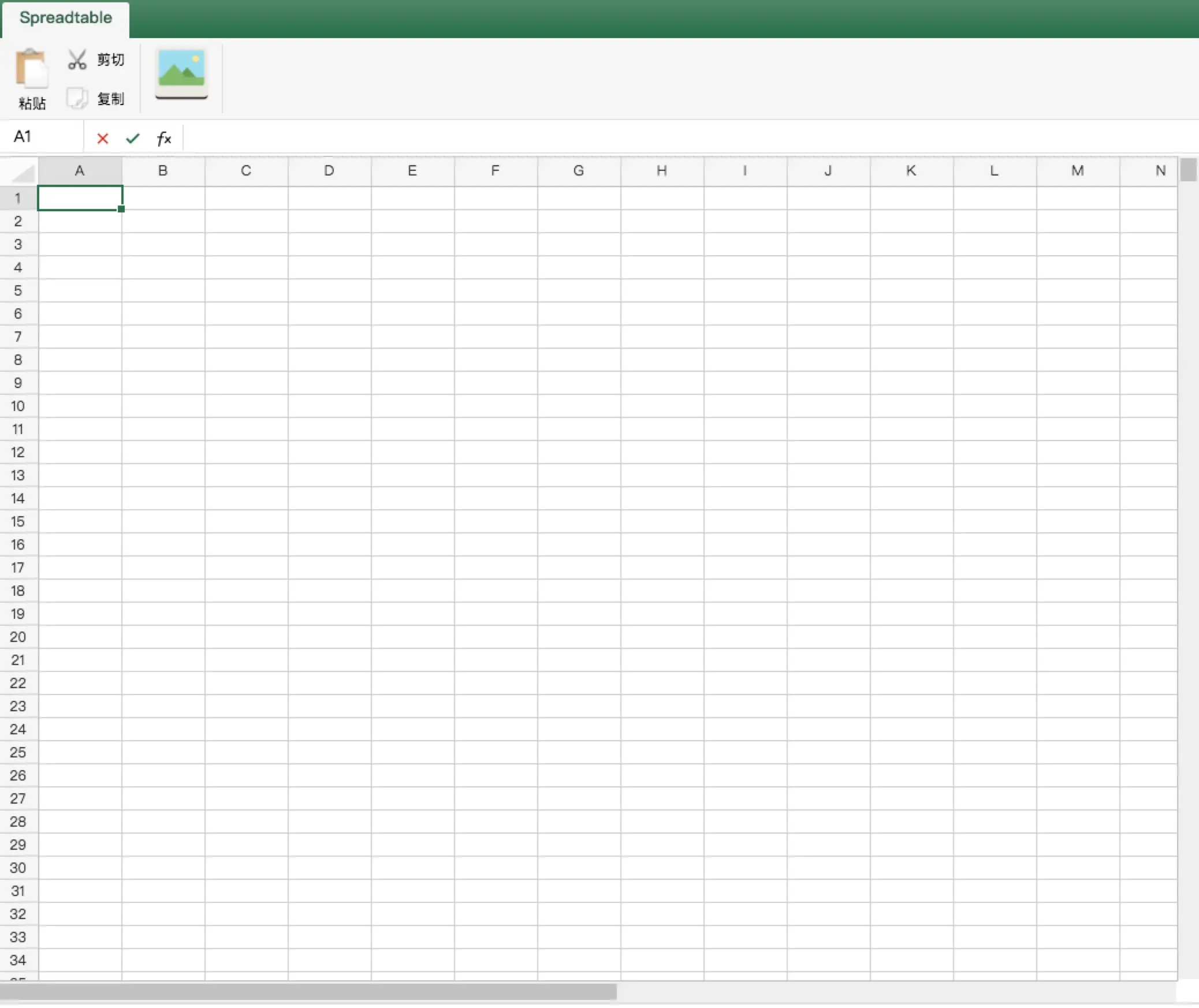Click the select-all corner triangle
Viewport: 1199px width, 1008px height.
[x=23, y=173]
